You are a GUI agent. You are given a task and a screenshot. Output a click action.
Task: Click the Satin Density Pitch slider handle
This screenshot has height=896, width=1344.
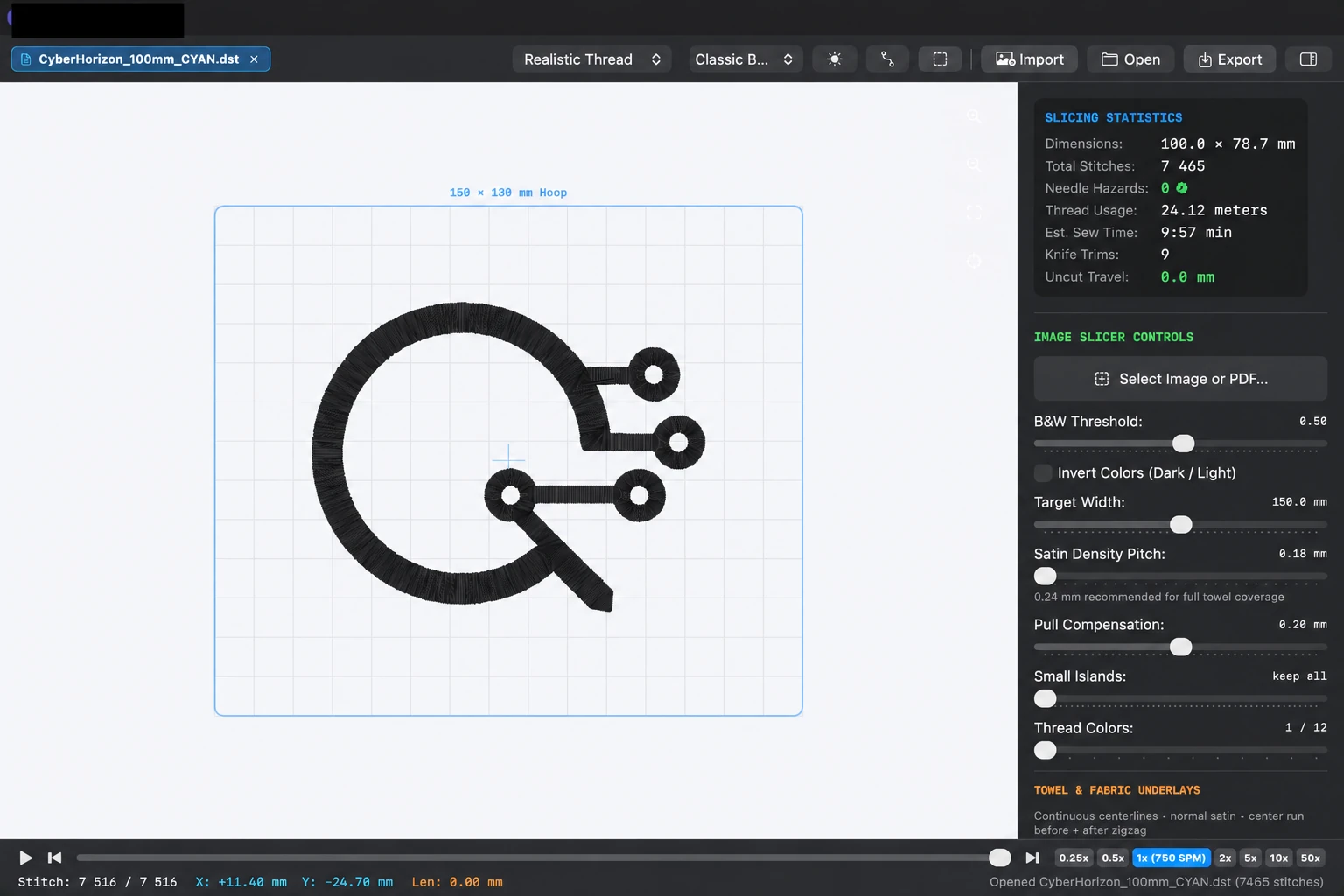[1046, 576]
